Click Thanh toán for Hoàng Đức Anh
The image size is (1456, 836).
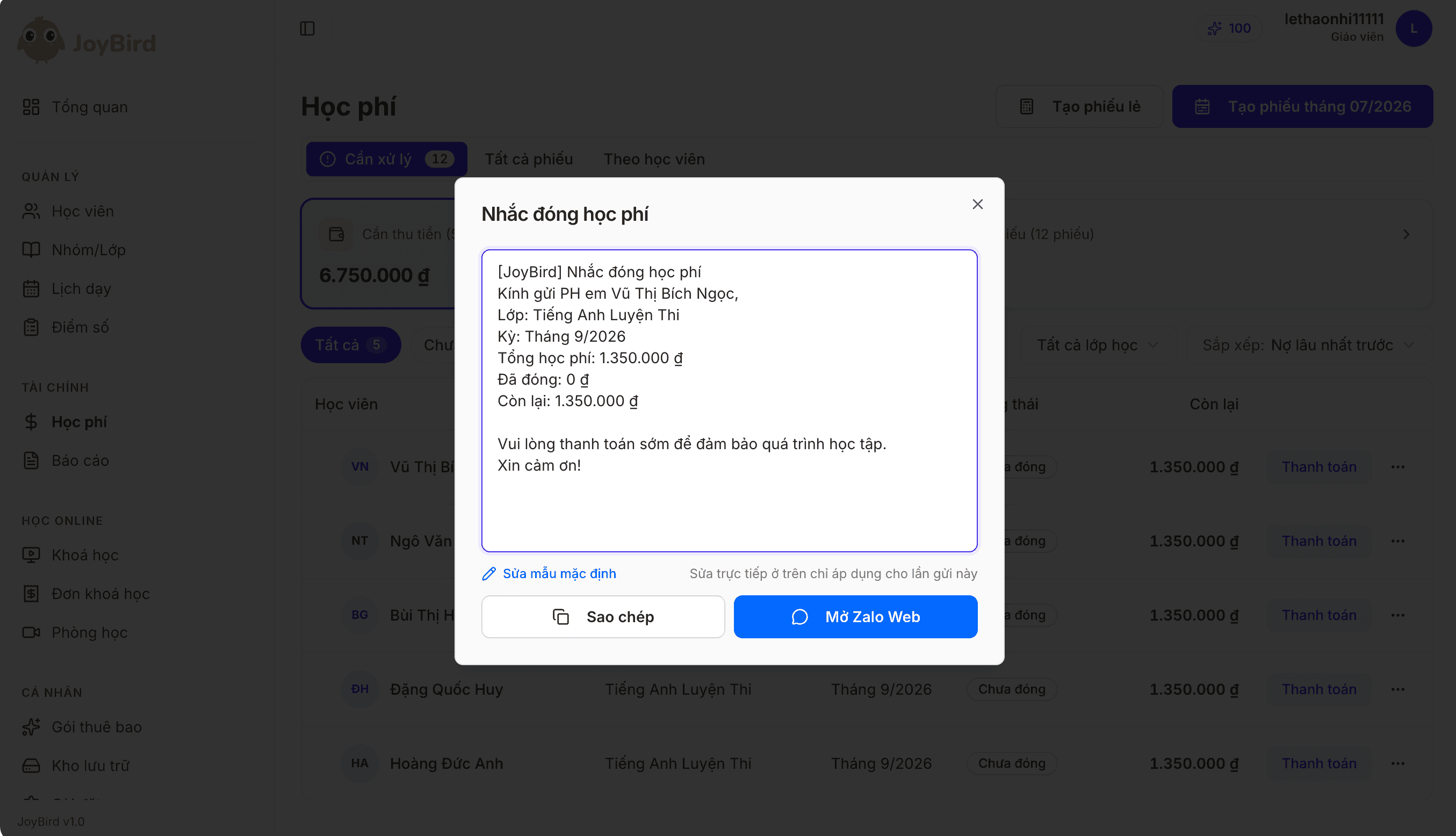tap(1319, 763)
